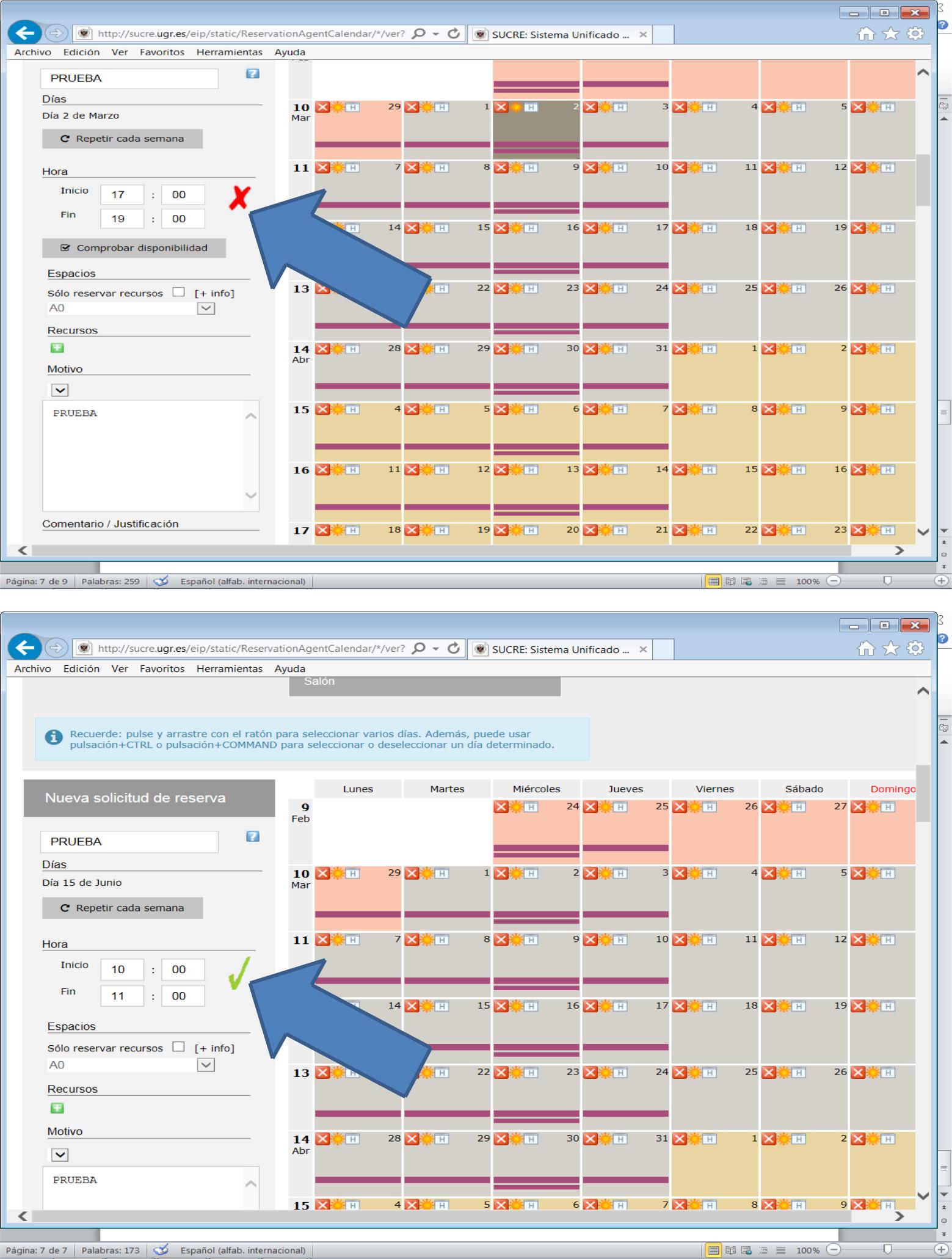The image size is (952, 1259).
Task: Expand the Motivo dropdown in Día 15 de Junio form
Action: pos(60,1155)
